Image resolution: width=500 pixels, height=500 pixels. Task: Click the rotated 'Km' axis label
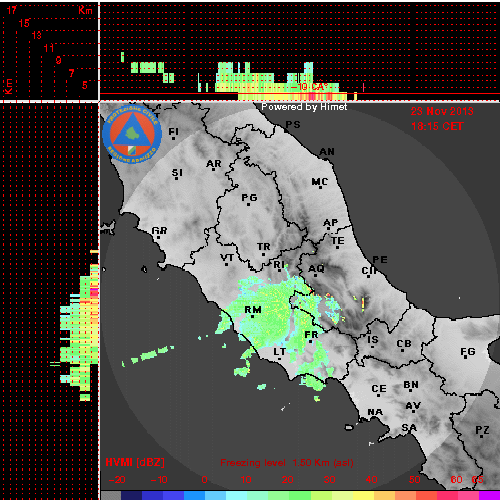pyautogui.click(x=8, y=87)
